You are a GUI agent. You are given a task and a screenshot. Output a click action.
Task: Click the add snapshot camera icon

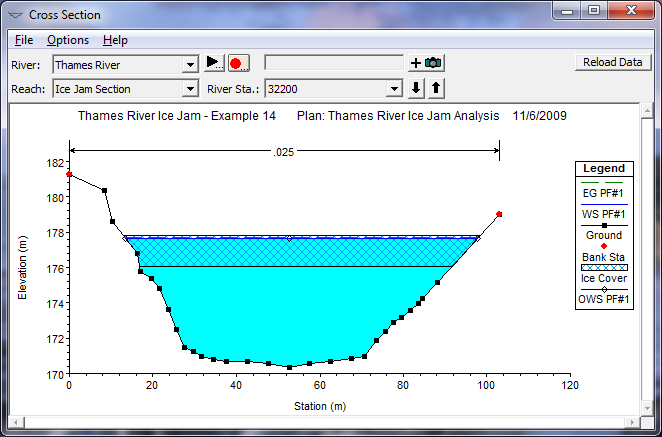(426, 63)
